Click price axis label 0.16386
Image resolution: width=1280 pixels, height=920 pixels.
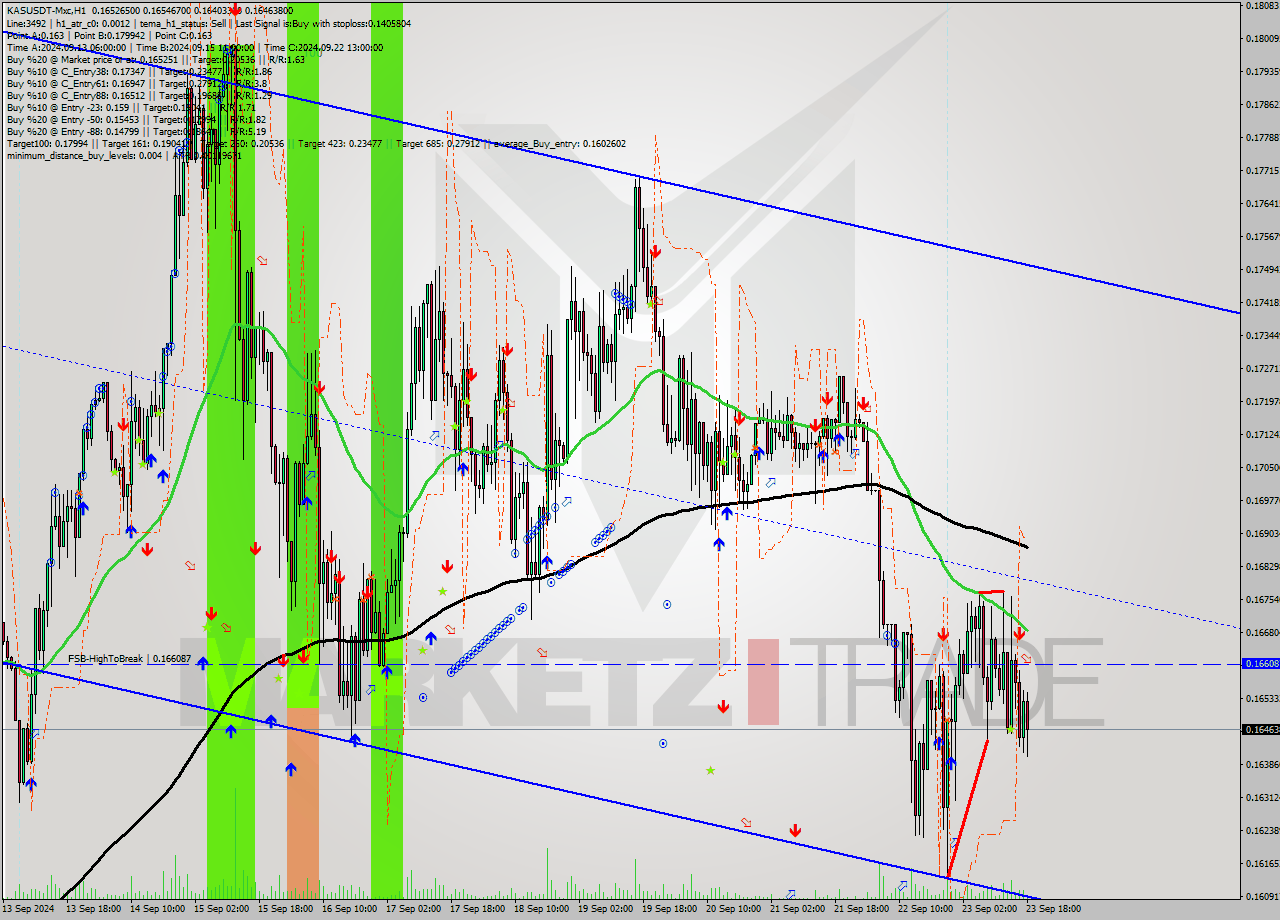point(1262,765)
